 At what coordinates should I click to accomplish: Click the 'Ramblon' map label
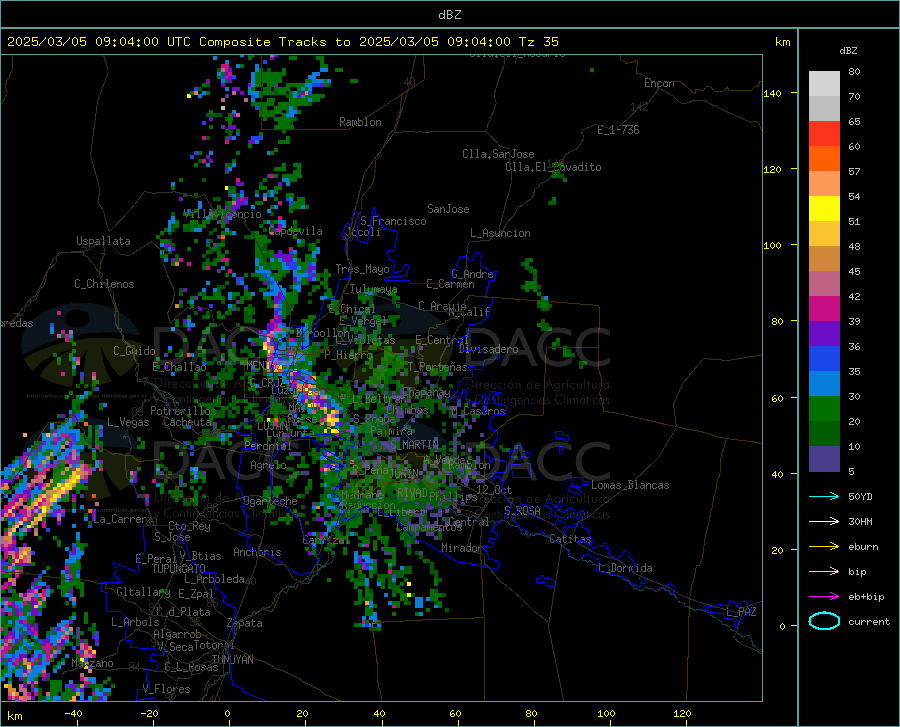[360, 122]
